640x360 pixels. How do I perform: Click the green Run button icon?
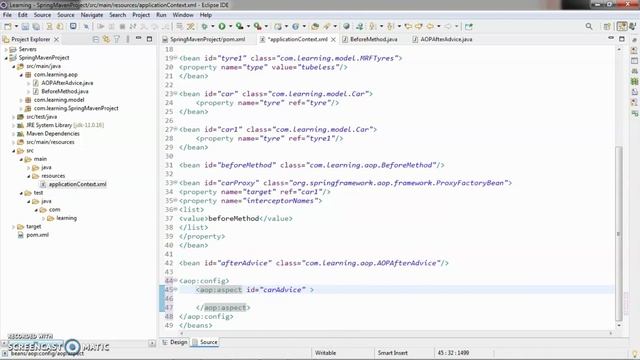coord(222,27)
